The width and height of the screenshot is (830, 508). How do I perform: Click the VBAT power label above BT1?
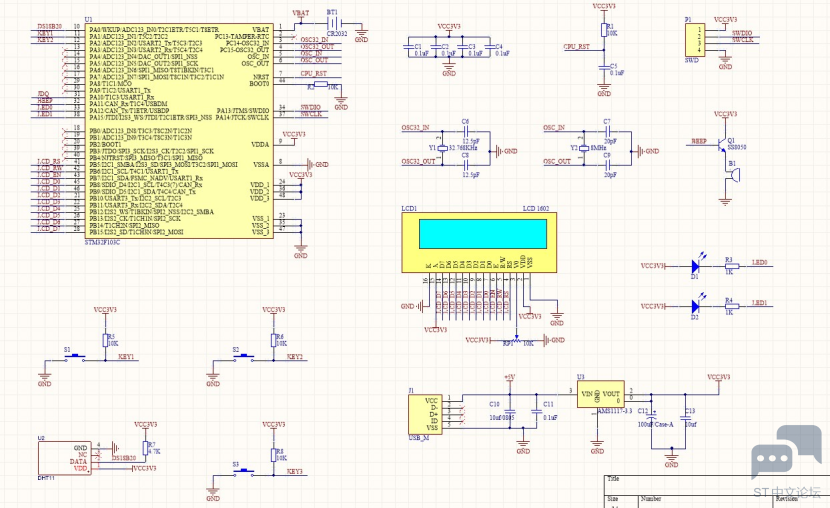pyautogui.click(x=301, y=13)
